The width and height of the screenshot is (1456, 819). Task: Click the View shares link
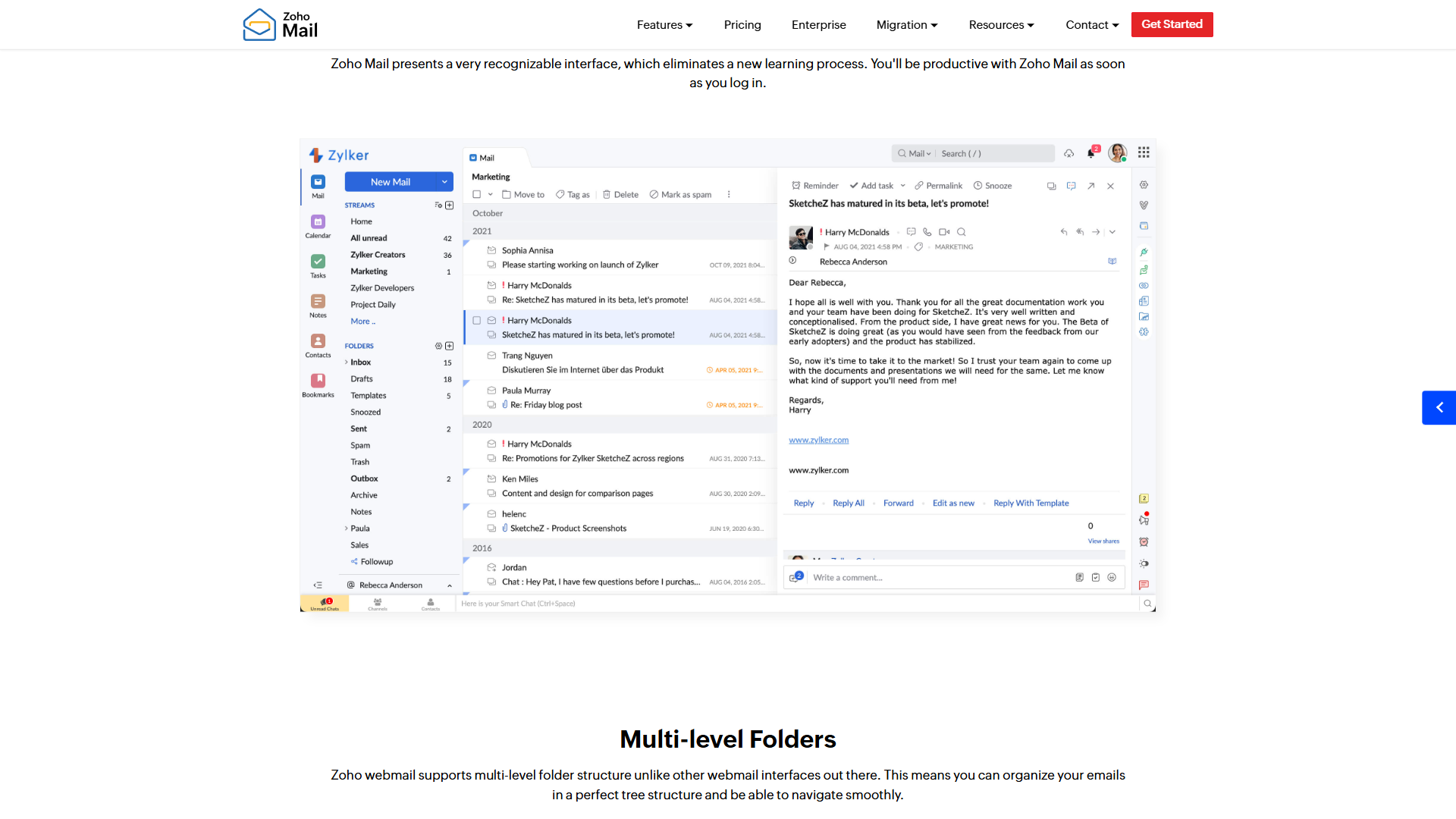tap(1103, 541)
